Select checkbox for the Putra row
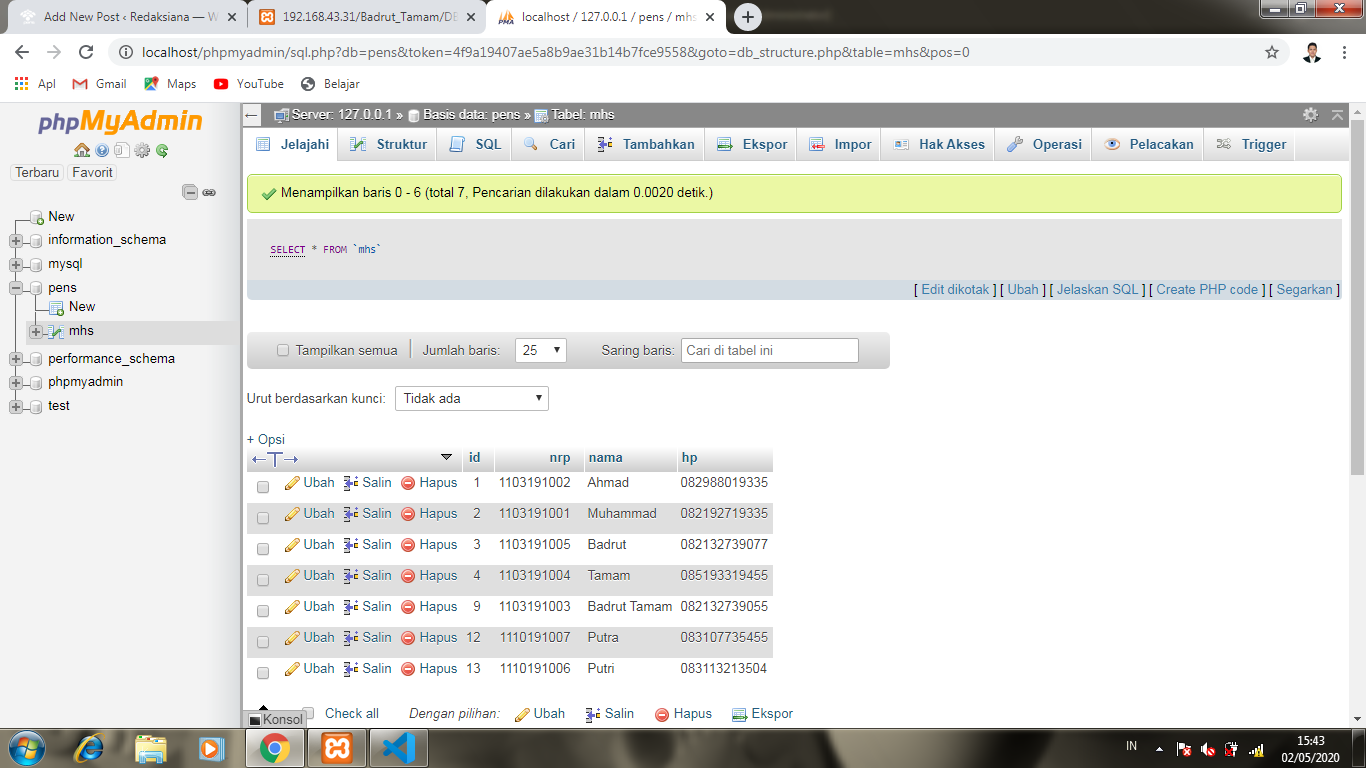 [263, 642]
